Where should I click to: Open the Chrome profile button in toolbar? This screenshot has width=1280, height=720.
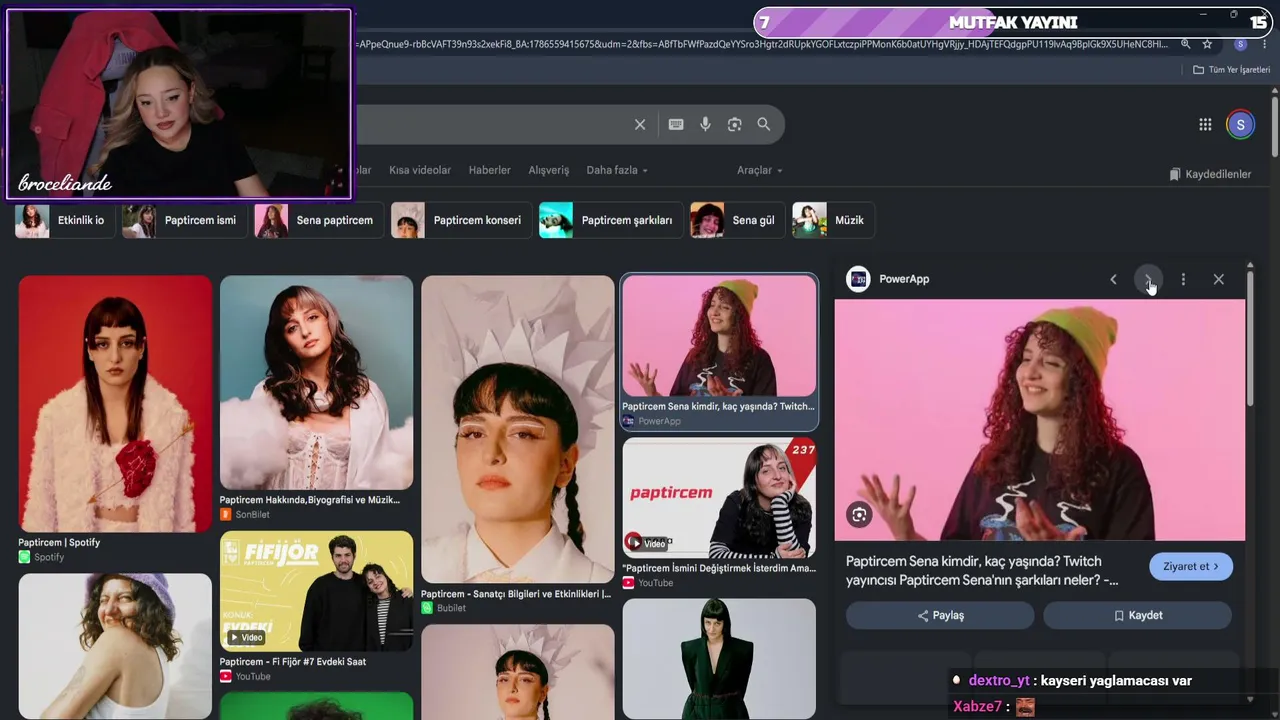[1240, 44]
